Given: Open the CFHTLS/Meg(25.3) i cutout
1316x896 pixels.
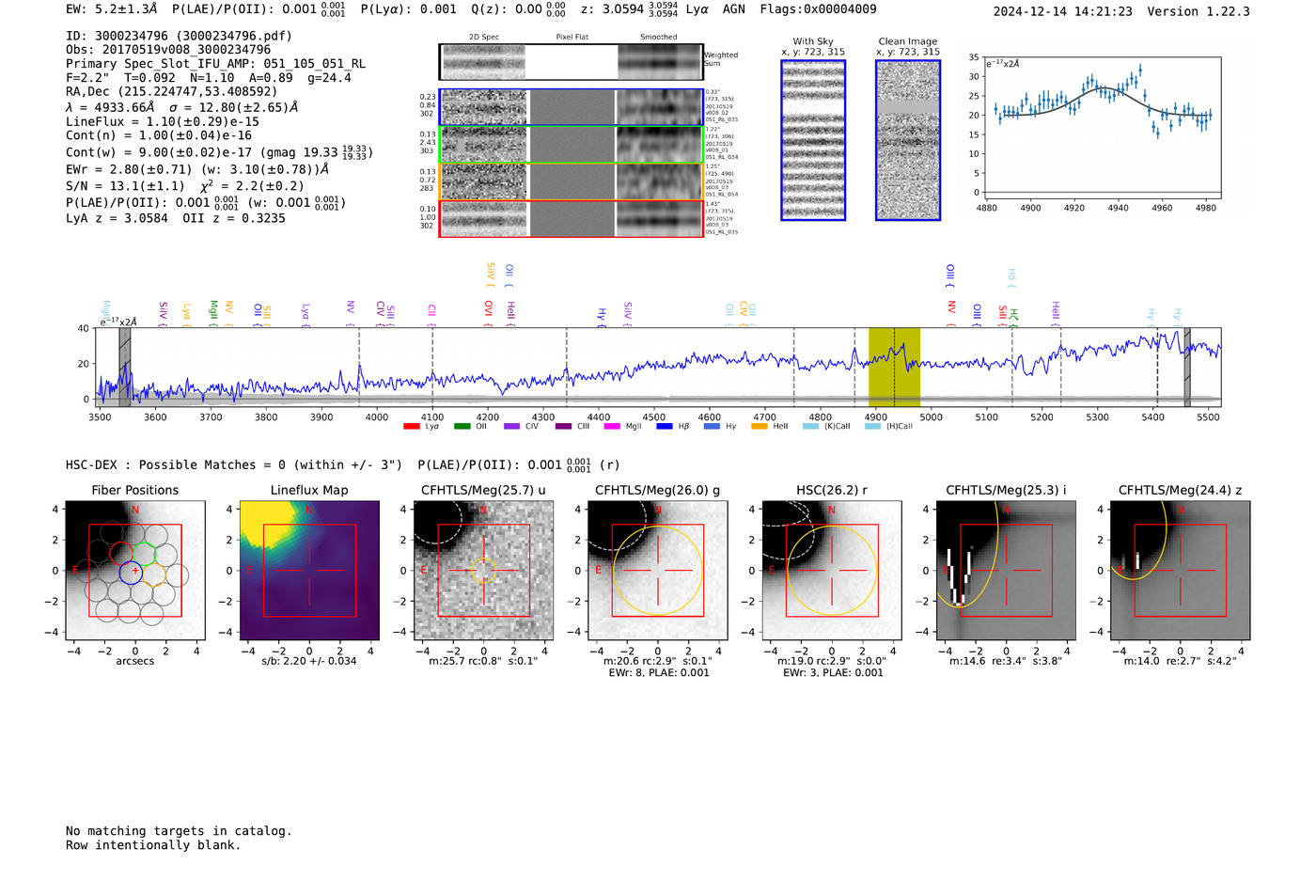Looking at the screenshot, I should (x=1006, y=571).
